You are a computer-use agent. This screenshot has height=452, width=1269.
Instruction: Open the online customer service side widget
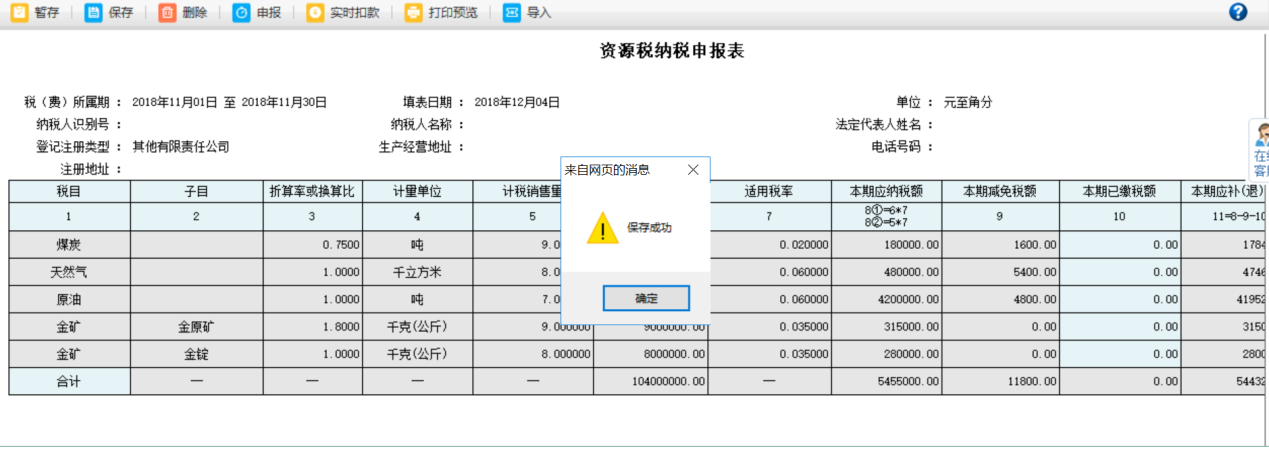pos(1260,150)
